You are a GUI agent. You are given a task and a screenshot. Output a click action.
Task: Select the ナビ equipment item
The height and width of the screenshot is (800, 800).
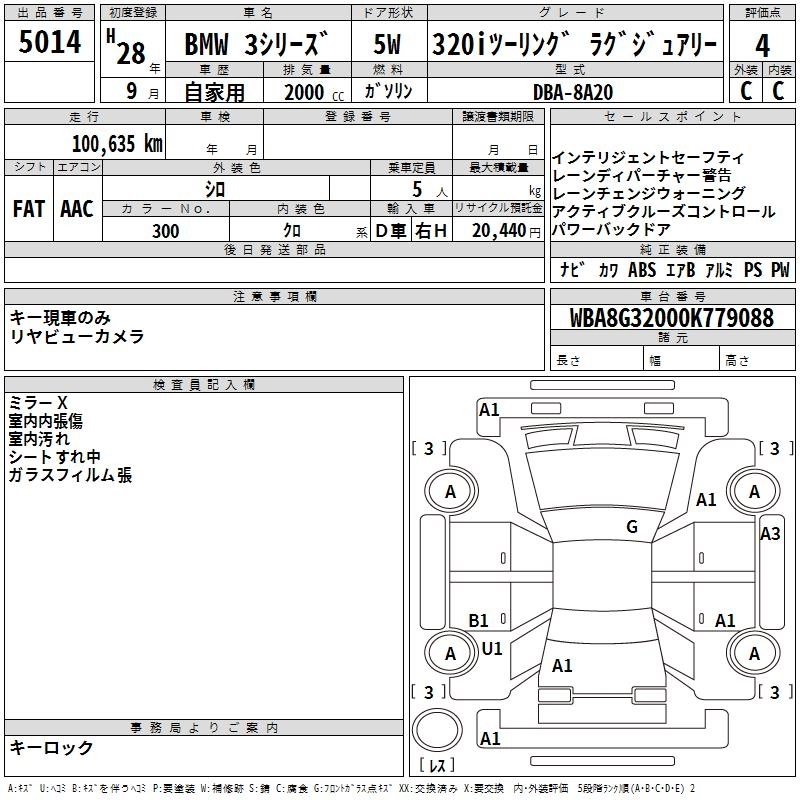click(571, 269)
